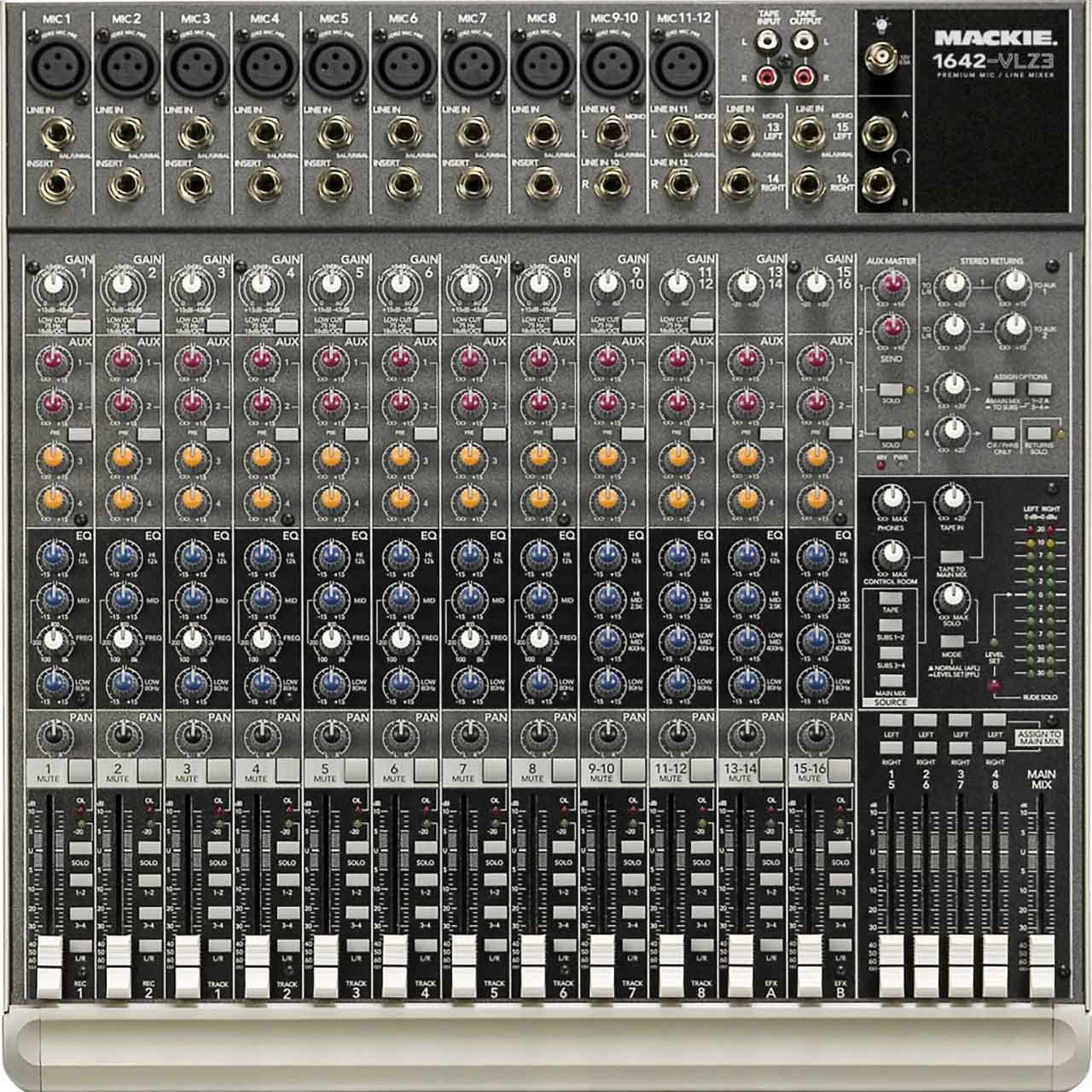This screenshot has width=1092, height=1092.
Task: Click the channel 1 GAIN knob
Action: [x=49, y=282]
